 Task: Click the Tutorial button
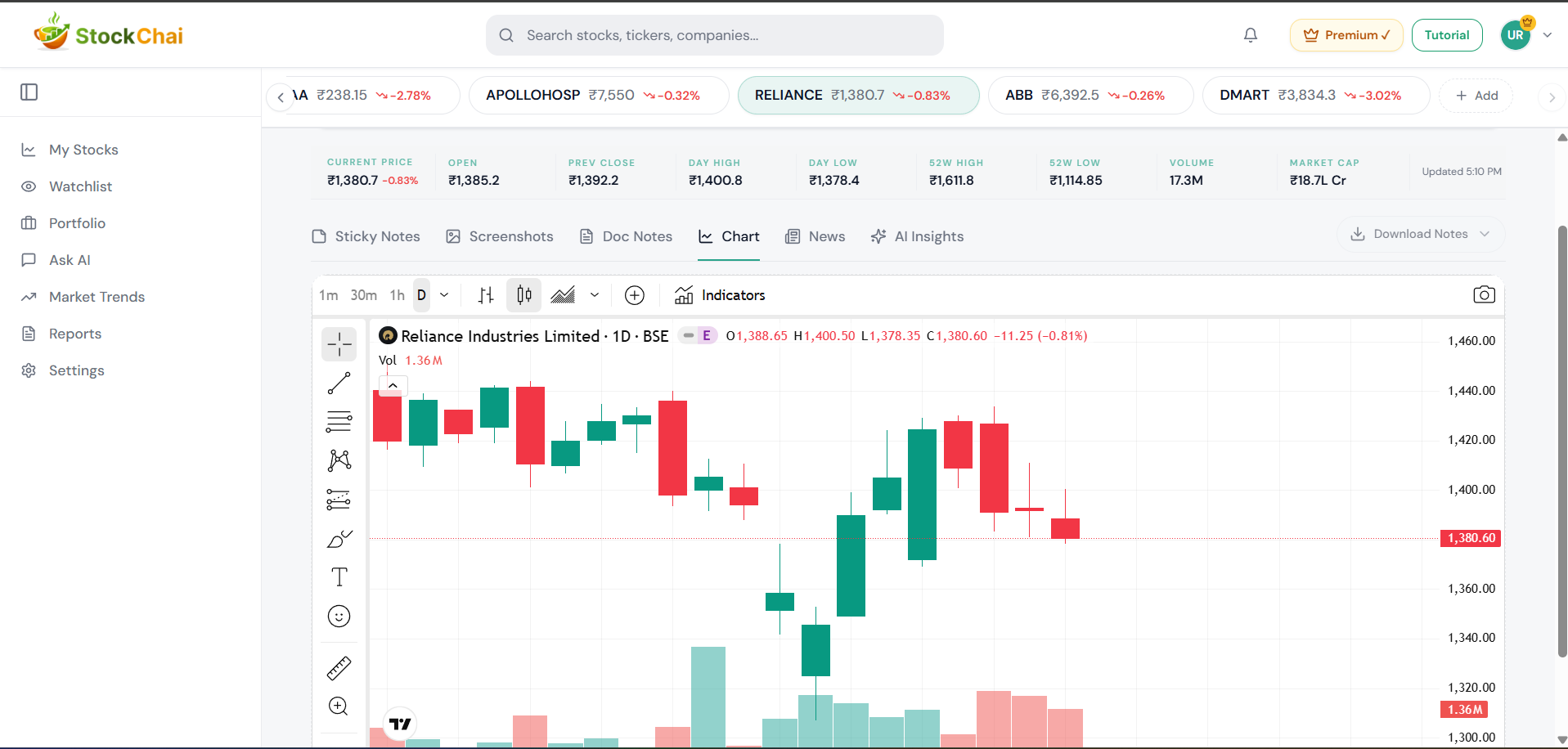[x=1446, y=34]
